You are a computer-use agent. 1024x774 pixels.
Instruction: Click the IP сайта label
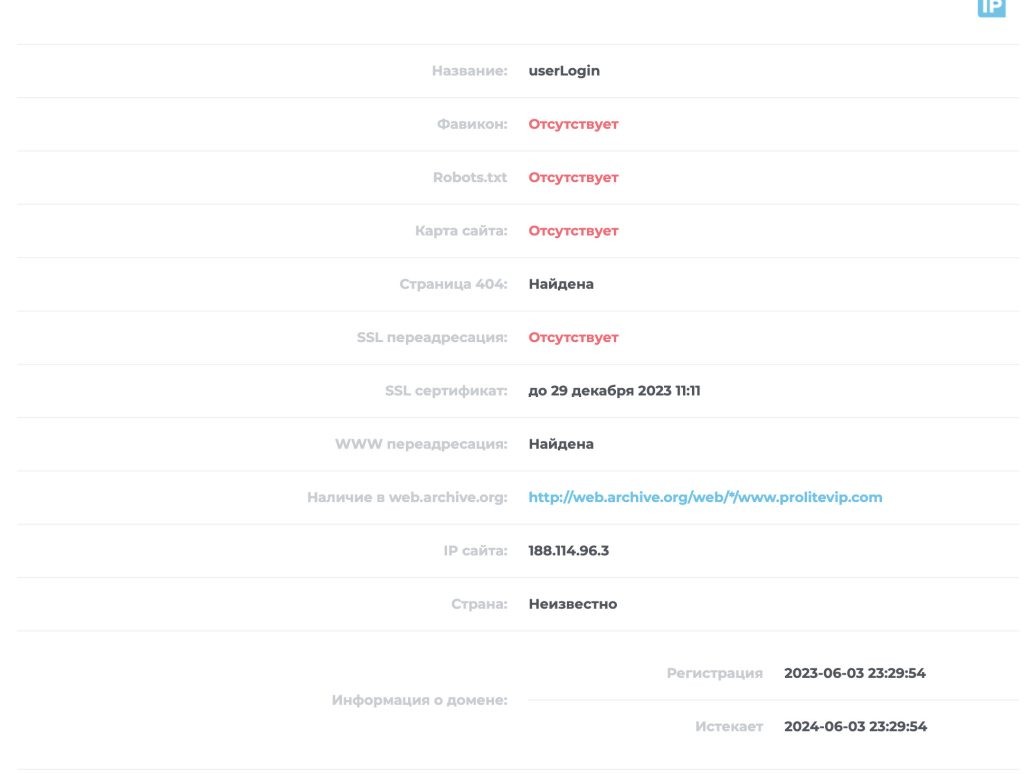pos(475,551)
